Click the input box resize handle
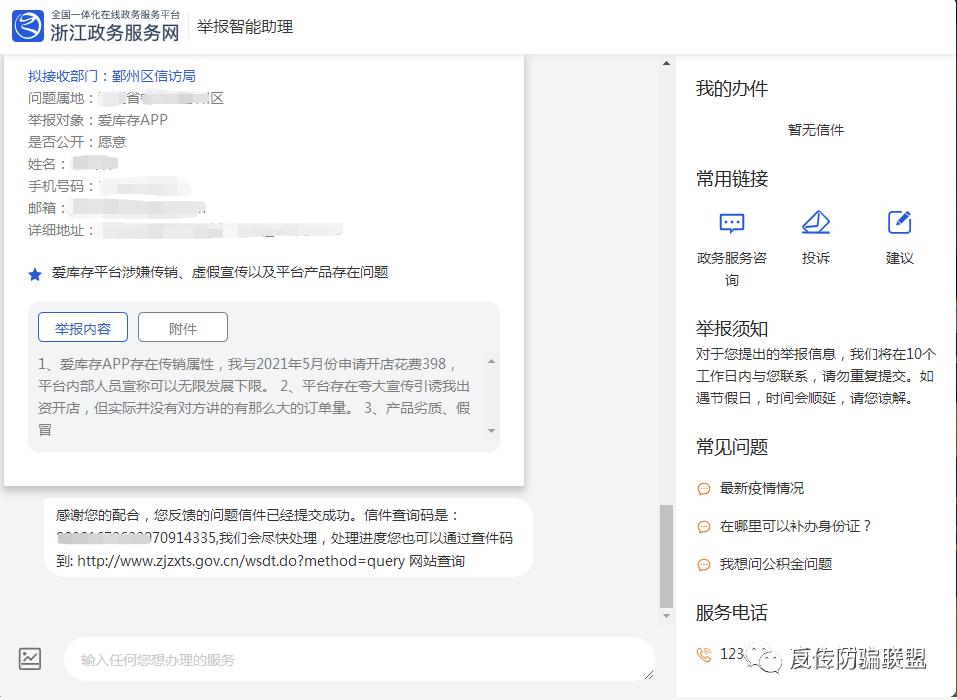The width and height of the screenshot is (957, 700). pos(649,675)
